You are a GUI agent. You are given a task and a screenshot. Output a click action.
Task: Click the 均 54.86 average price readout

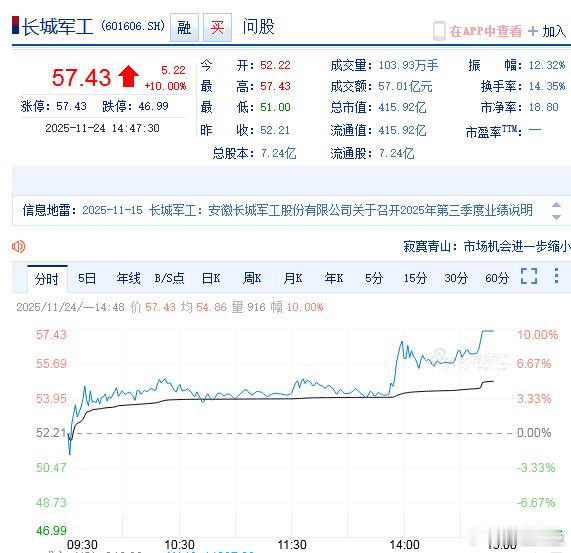coord(204,307)
